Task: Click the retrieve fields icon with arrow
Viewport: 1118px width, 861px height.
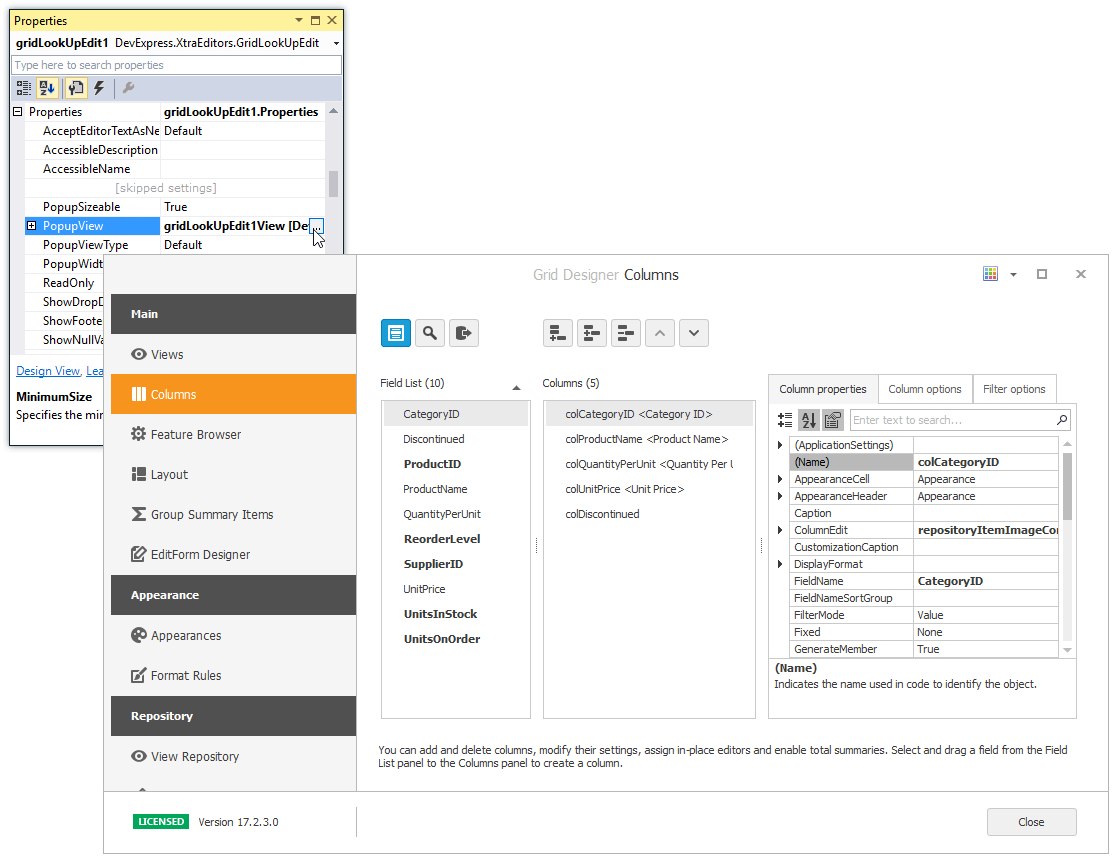Action: 464,333
